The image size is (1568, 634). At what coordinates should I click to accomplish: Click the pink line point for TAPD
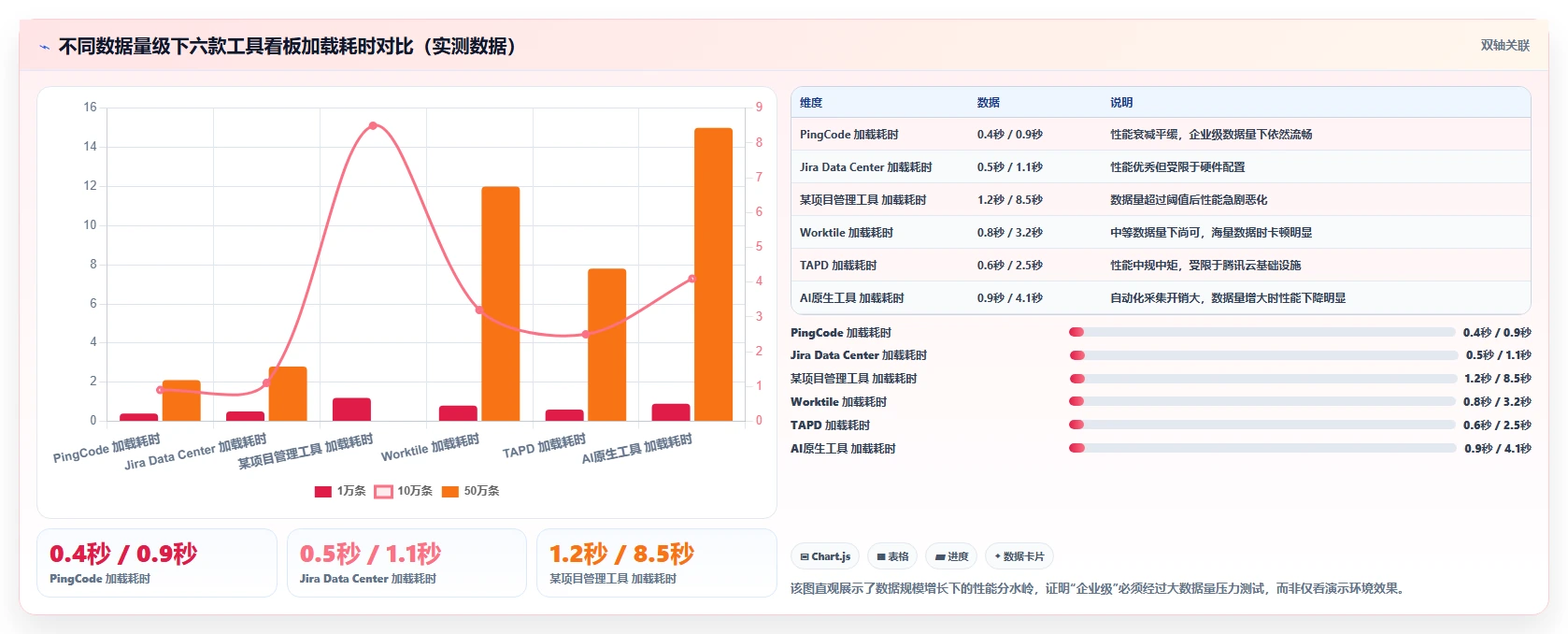click(x=586, y=334)
